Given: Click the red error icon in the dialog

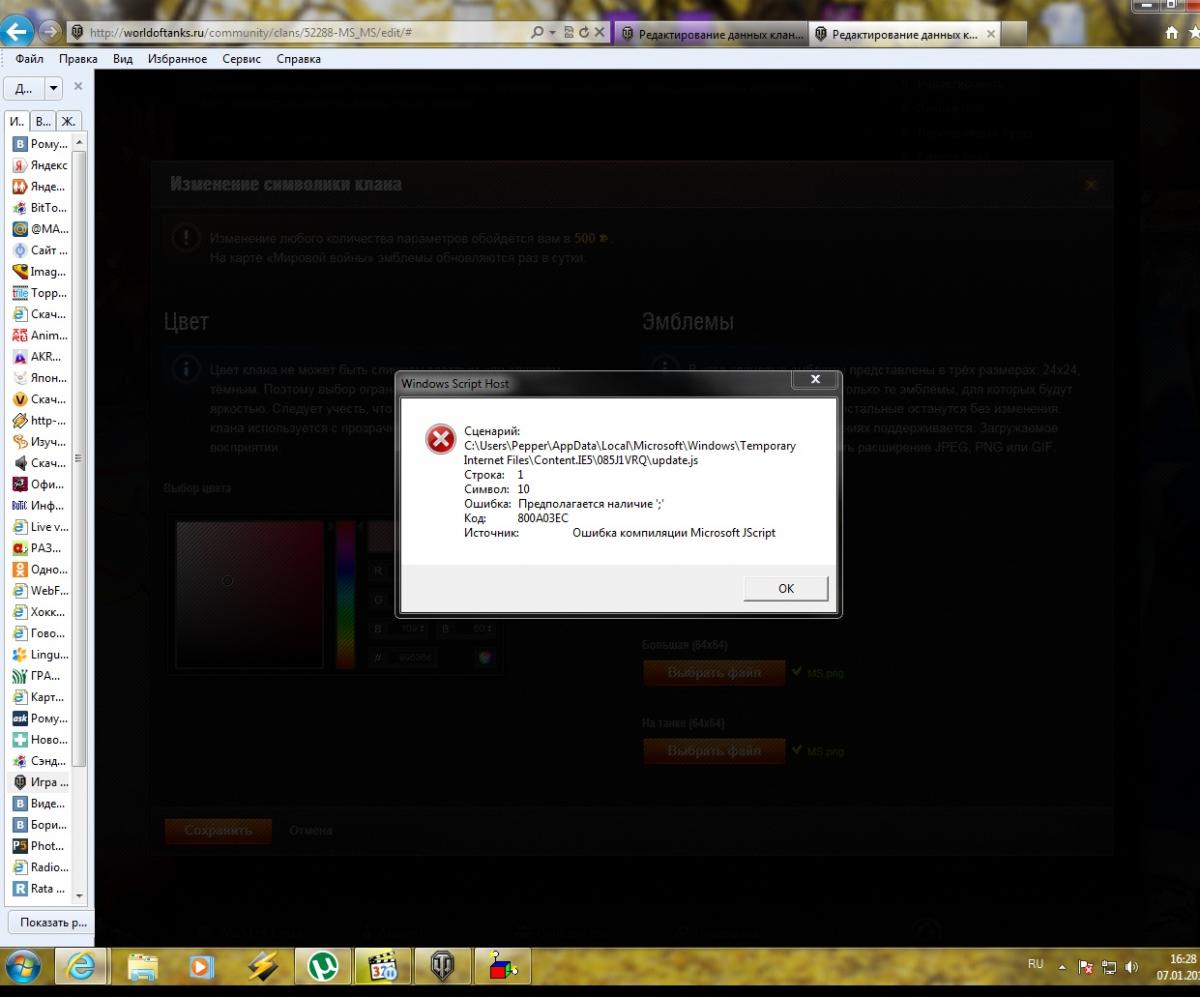Looking at the screenshot, I should point(440,439).
